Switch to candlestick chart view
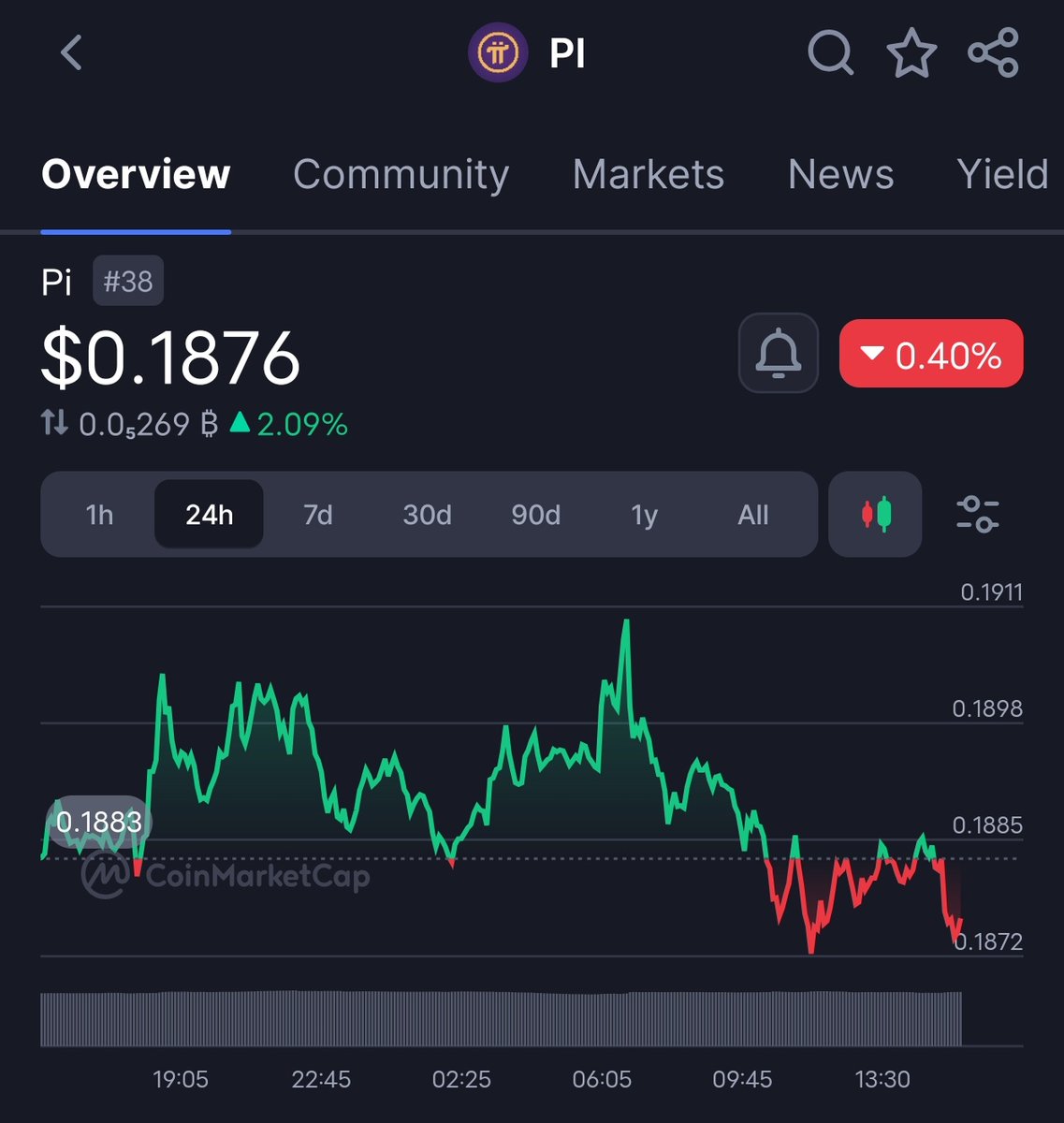The image size is (1064, 1123). 876,514
